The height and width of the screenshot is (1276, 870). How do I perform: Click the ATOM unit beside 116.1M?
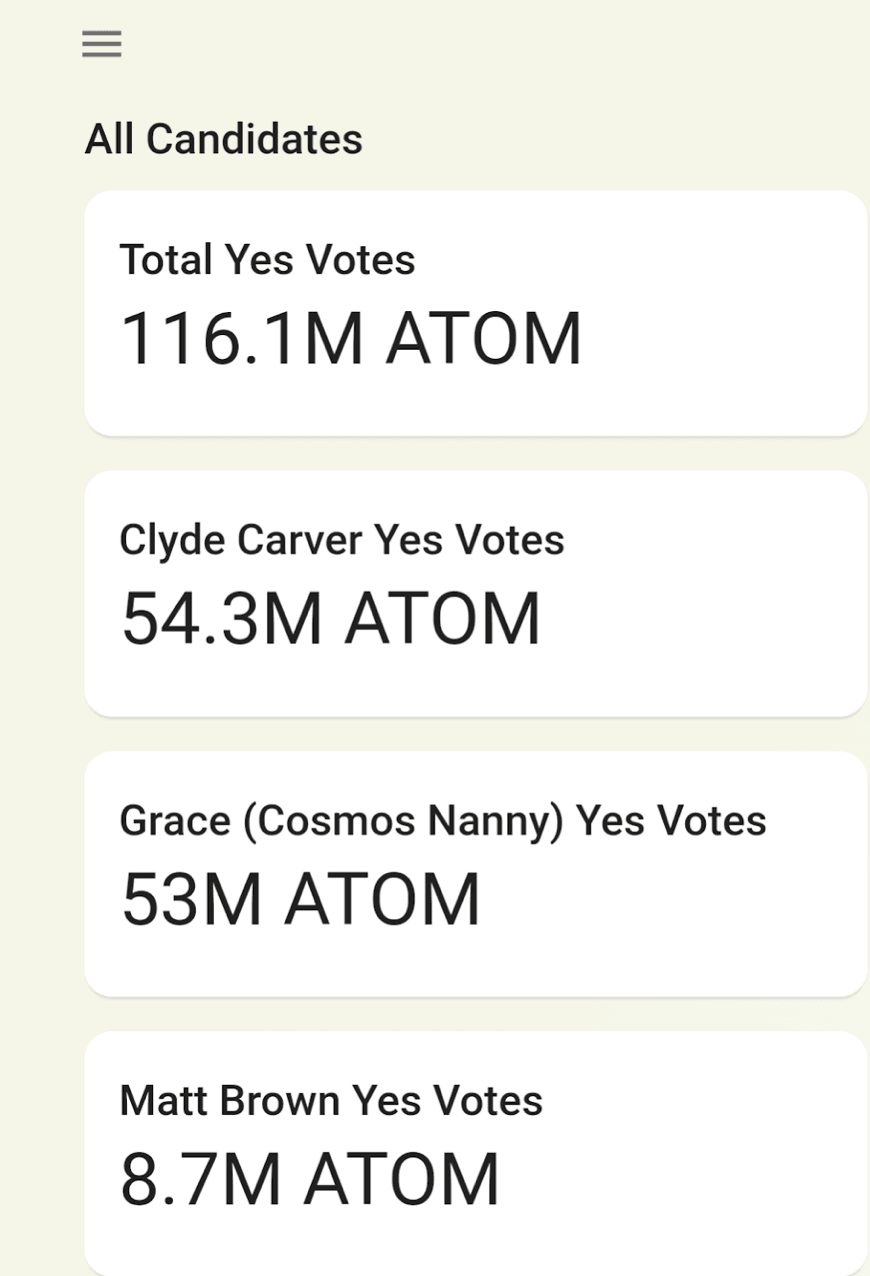point(484,339)
